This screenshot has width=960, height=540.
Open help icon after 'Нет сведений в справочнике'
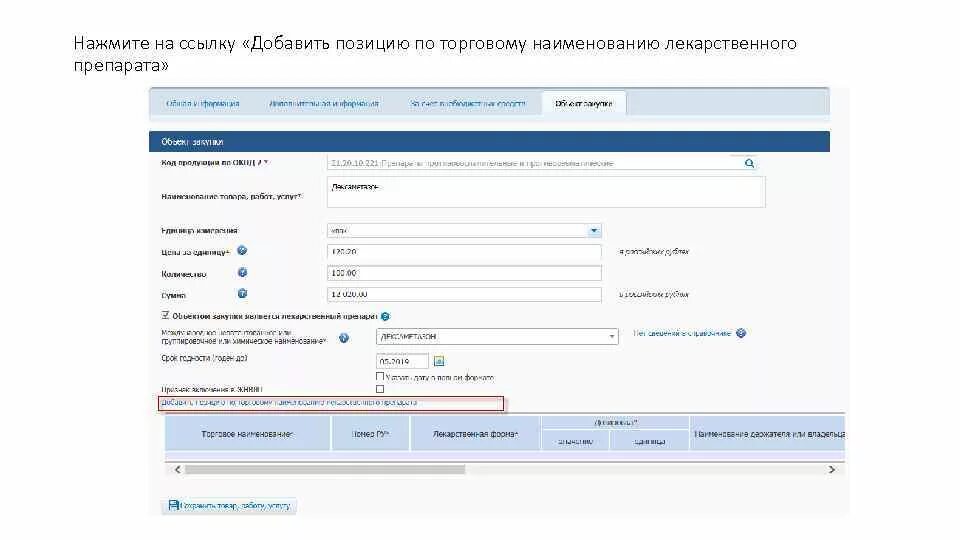coord(741,333)
